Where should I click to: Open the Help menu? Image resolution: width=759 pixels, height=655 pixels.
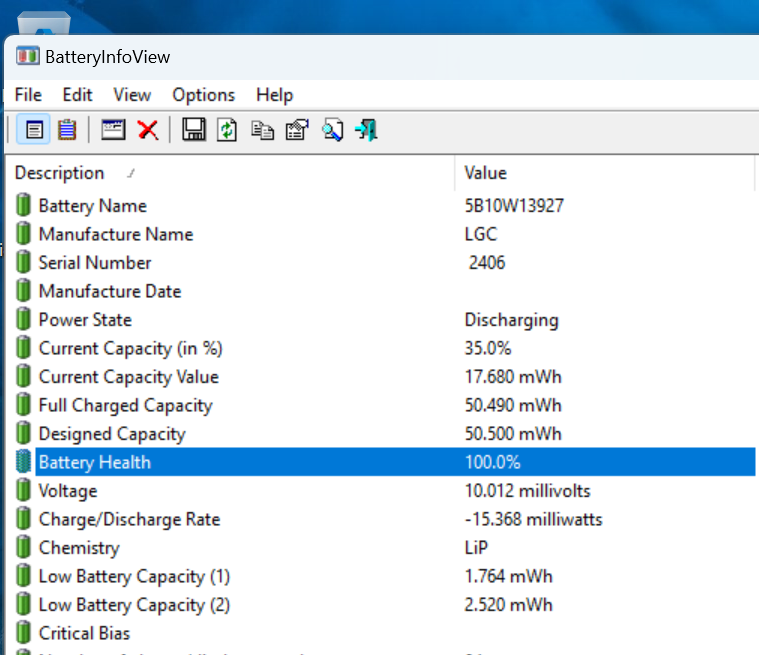(x=274, y=95)
